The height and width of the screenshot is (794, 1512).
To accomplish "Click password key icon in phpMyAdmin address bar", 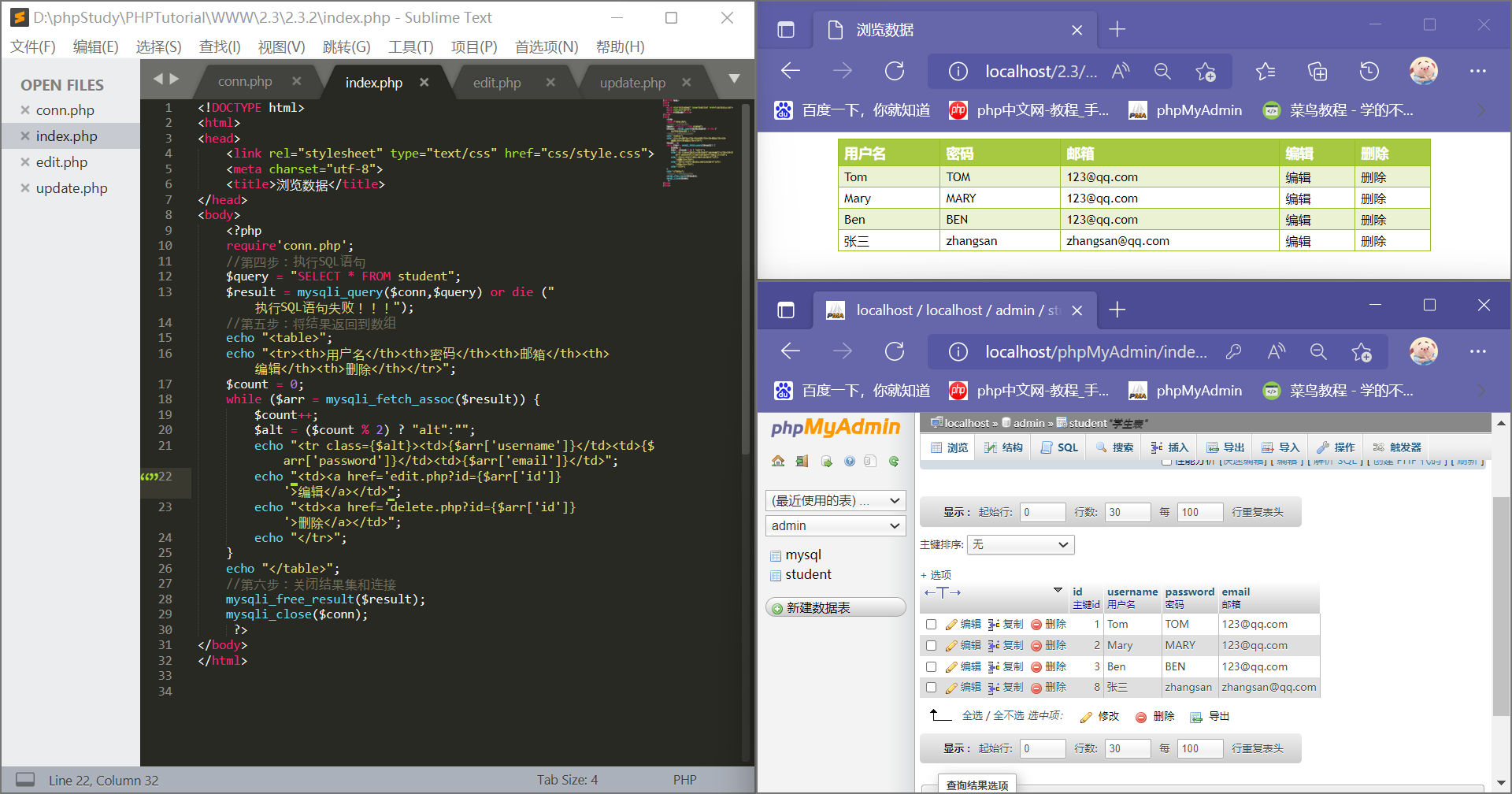I will pyautogui.click(x=1233, y=351).
